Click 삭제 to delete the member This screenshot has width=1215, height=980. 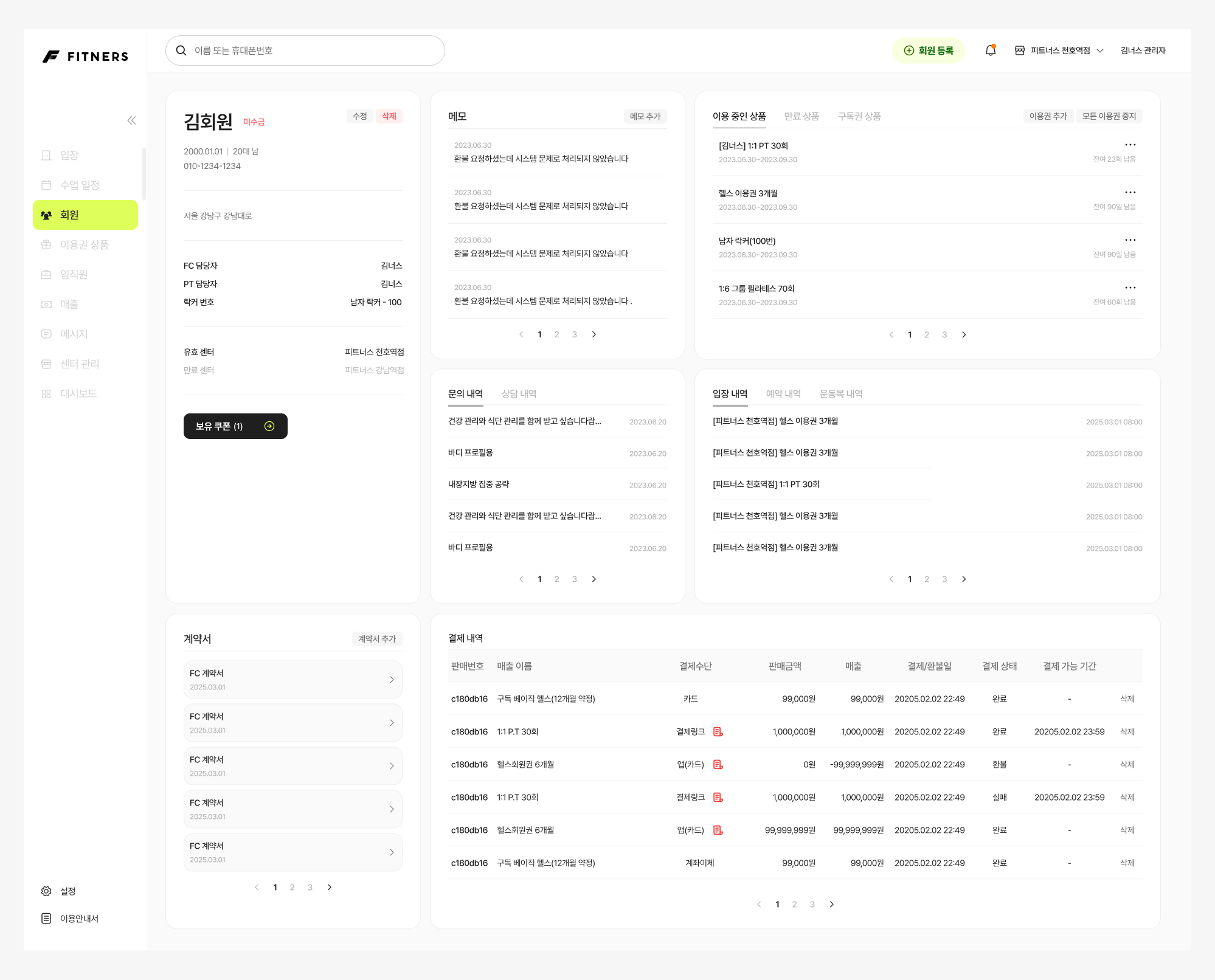tap(389, 116)
